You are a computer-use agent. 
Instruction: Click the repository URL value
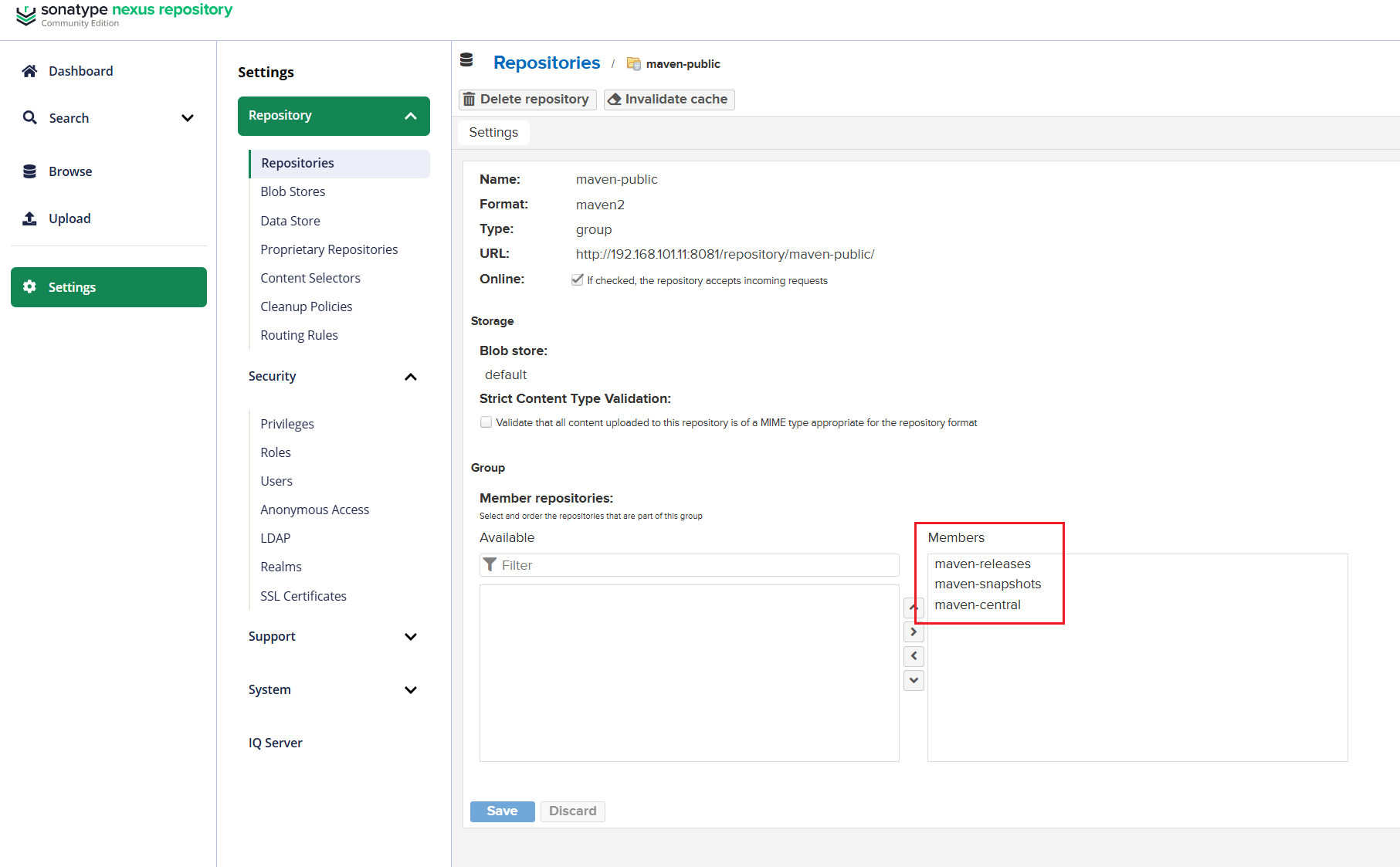[x=725, y=254]
